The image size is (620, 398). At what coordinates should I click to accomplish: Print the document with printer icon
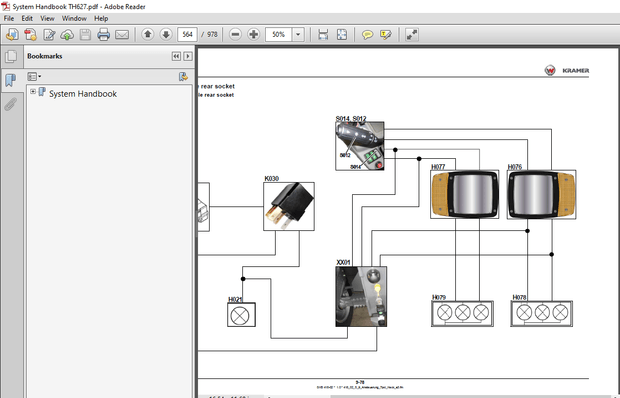104,35
